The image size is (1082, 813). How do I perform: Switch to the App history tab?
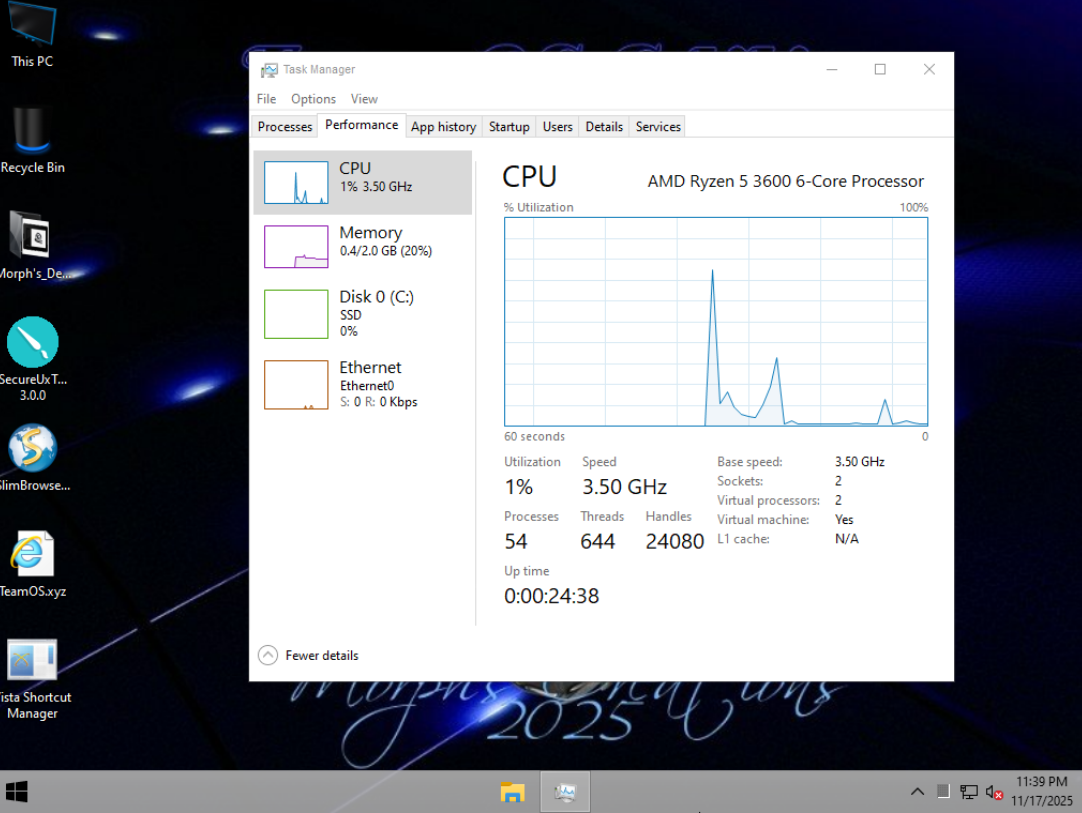(x=444, y=126)
